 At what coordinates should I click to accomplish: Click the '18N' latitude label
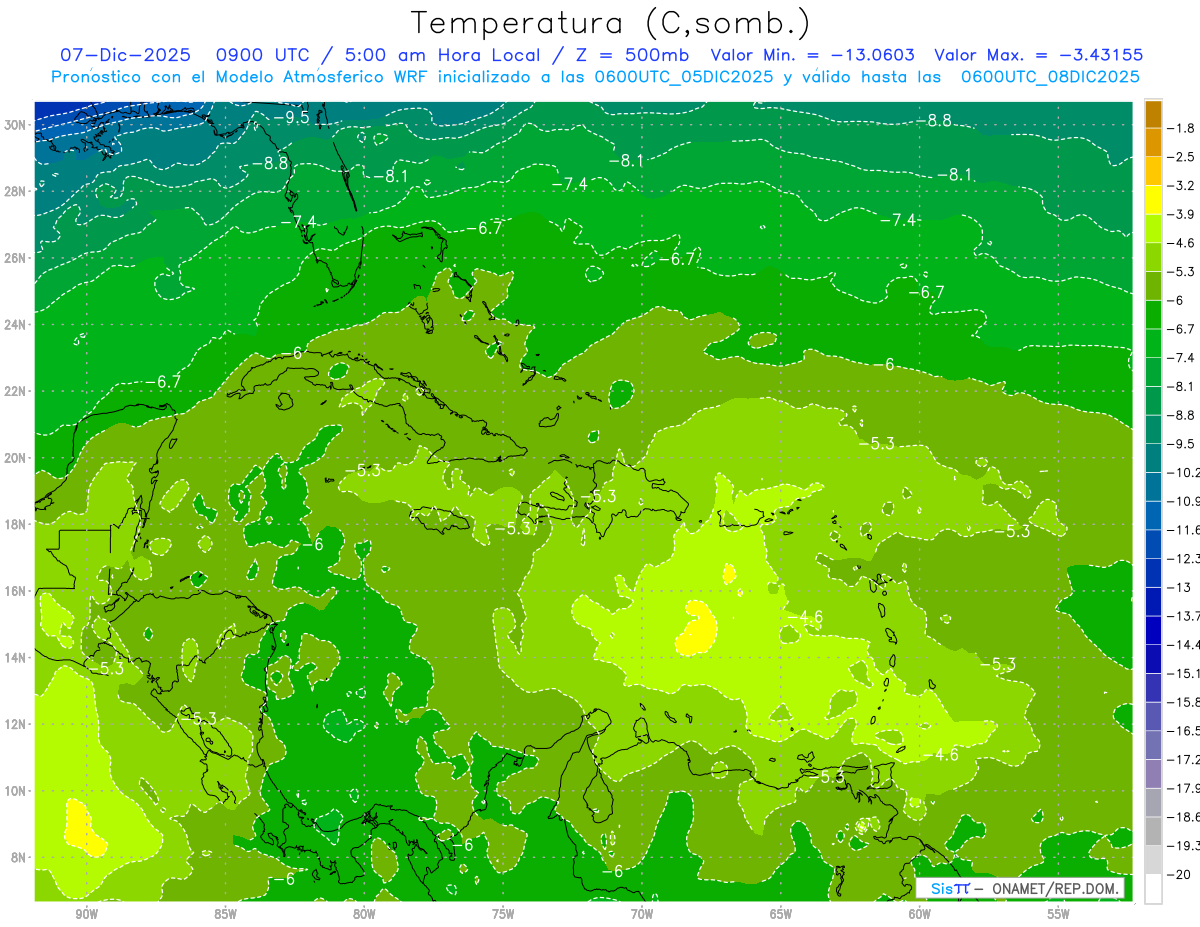tap(15, 524)
